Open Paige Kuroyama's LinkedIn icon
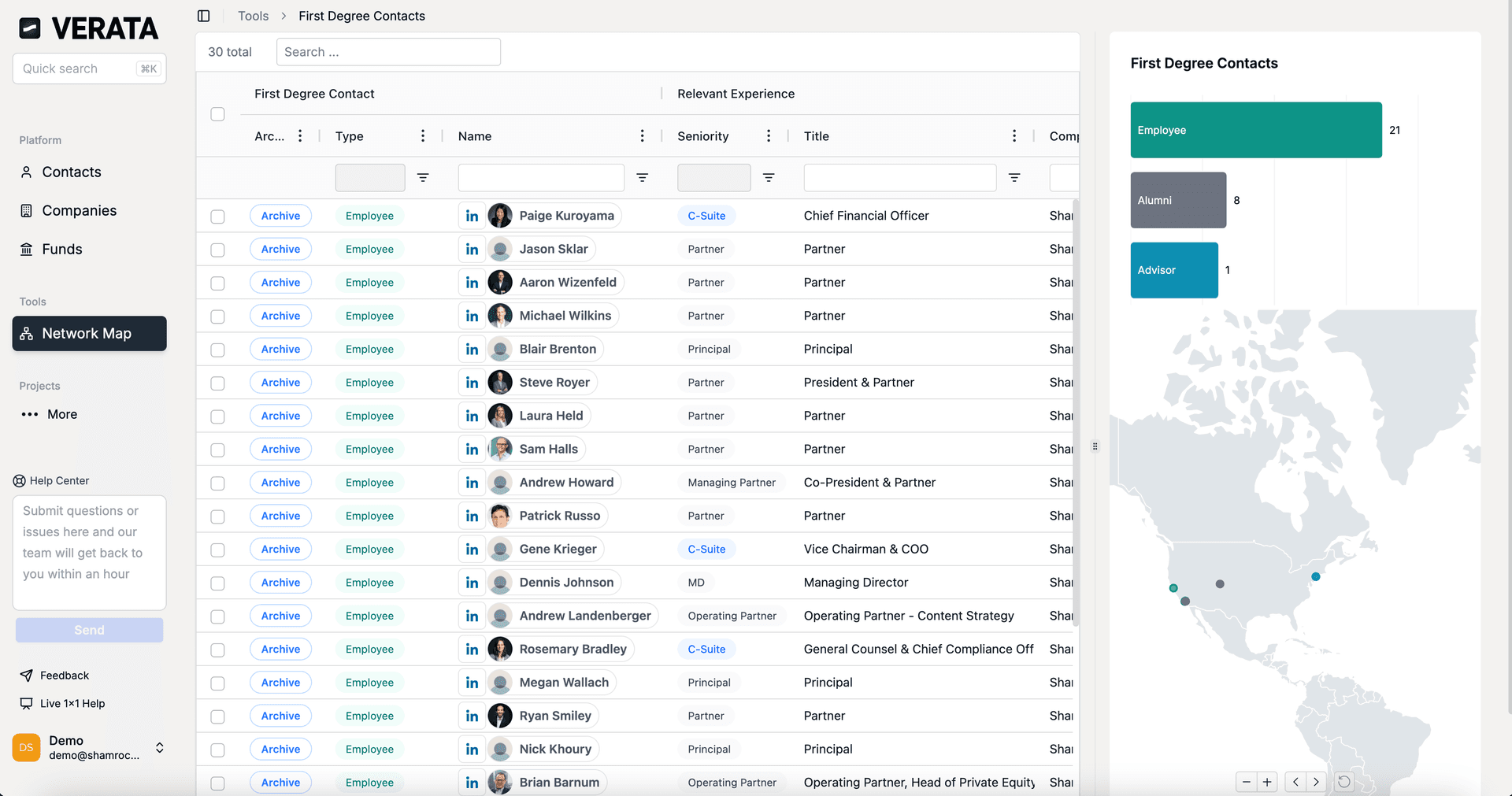 click(472, 216)
